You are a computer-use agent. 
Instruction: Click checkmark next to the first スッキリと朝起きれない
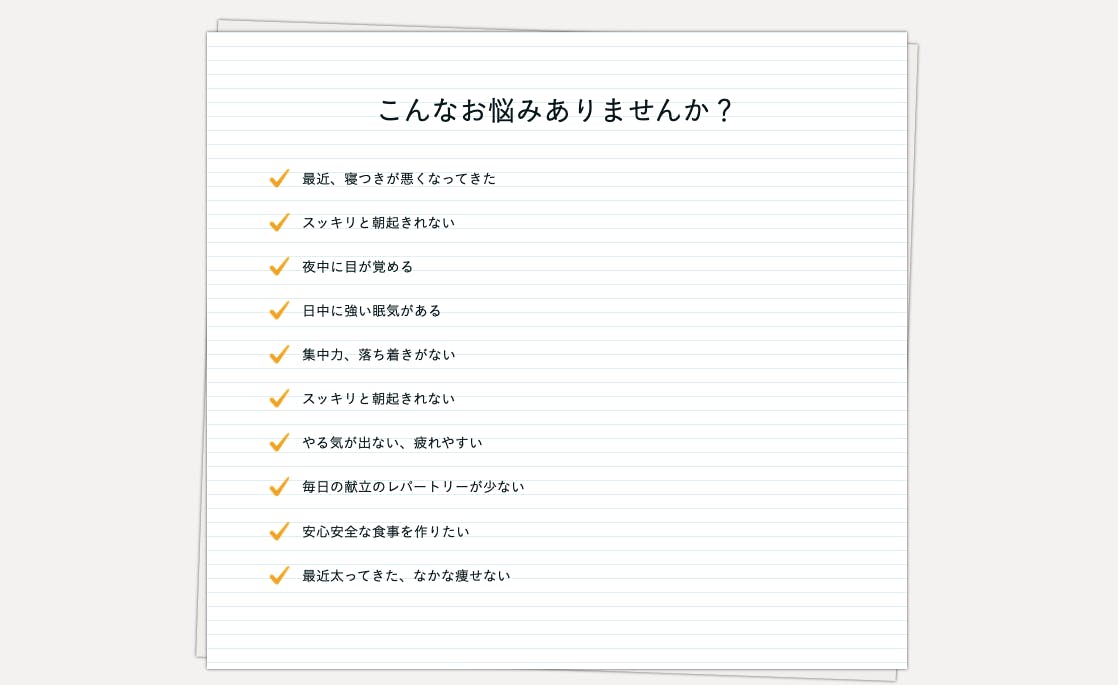pyautogui.click(x=279, y=222)
